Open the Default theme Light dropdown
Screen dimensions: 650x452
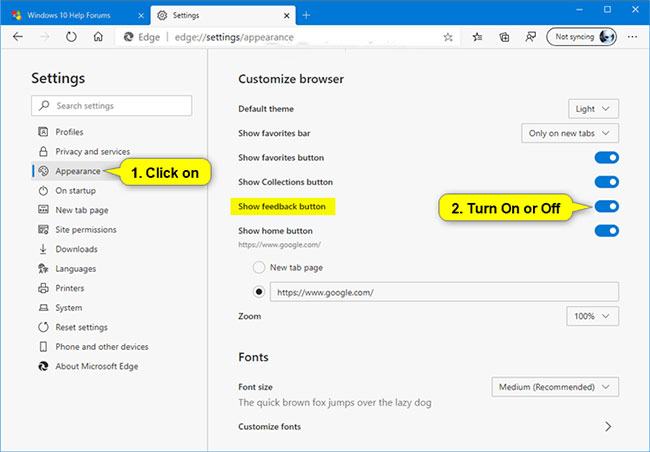point(593,109)
